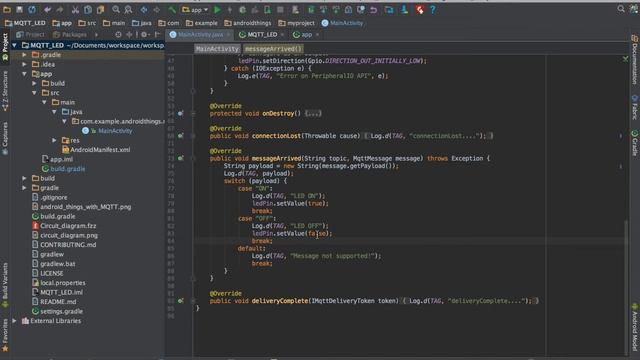This screenshot has height=360, width=640.
Task: Click the editor vertical scrollbar thumb
Action: (626, 287)
